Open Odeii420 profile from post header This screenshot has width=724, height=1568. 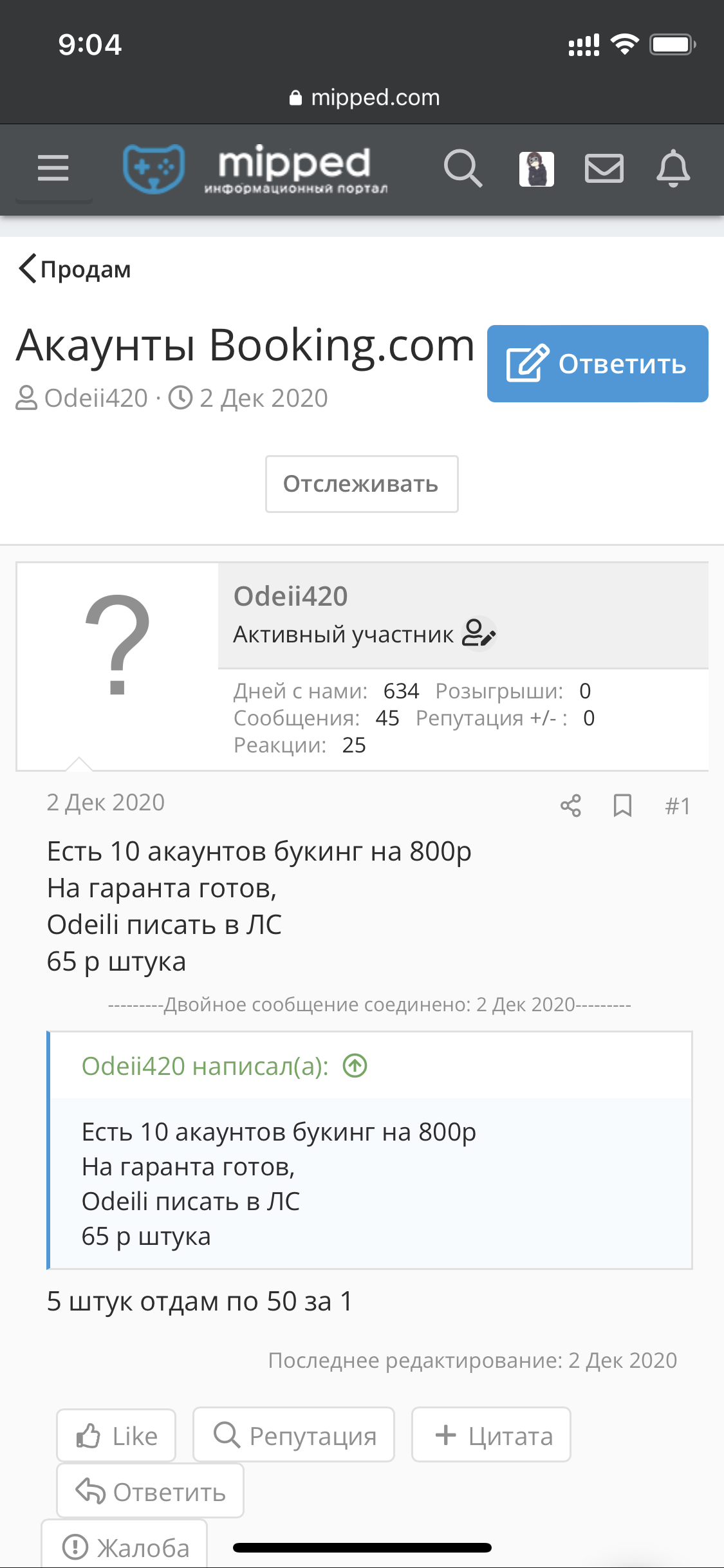pos(290,596)
